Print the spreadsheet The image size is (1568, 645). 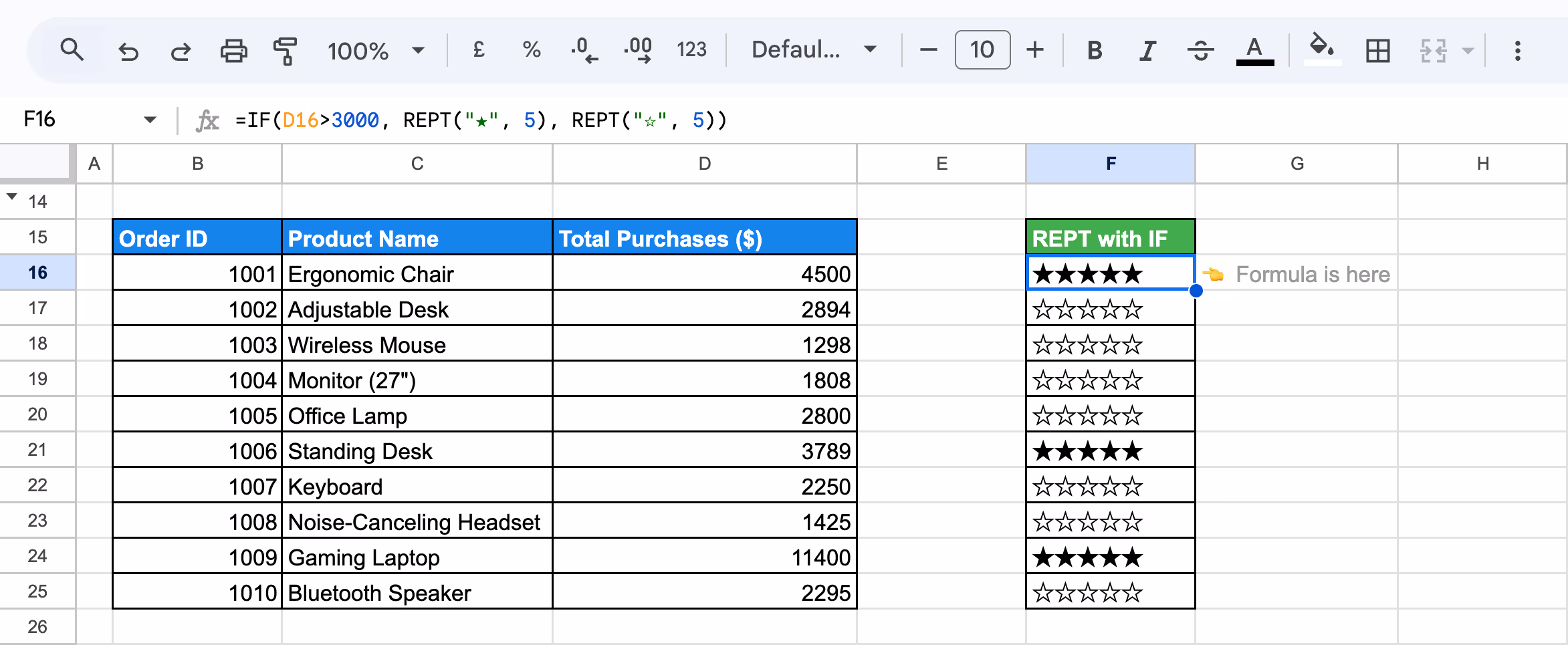coord(233,51)
